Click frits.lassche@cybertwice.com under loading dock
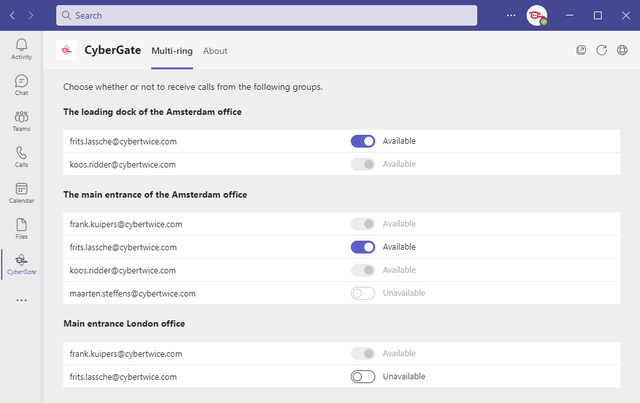 pyautogui.click(x=123, y=142)
